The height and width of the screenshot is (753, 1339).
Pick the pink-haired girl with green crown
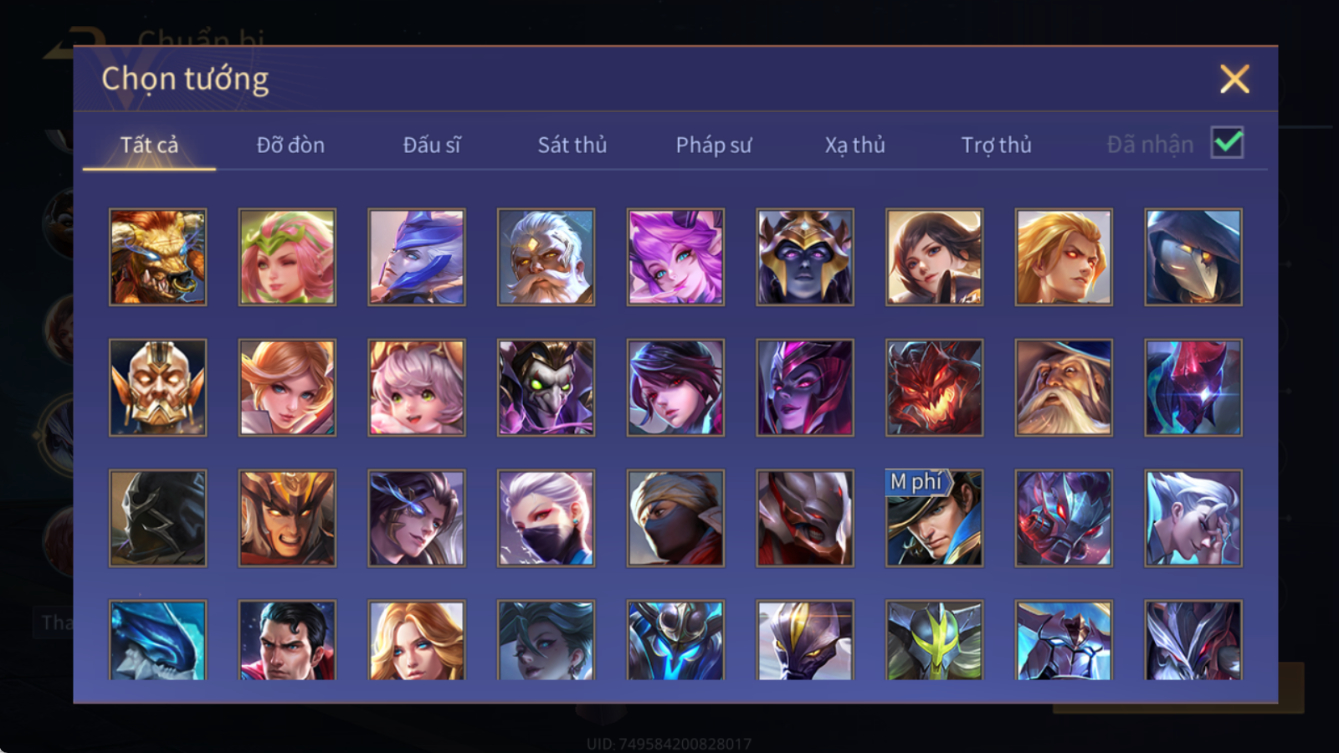coord(287,257)
